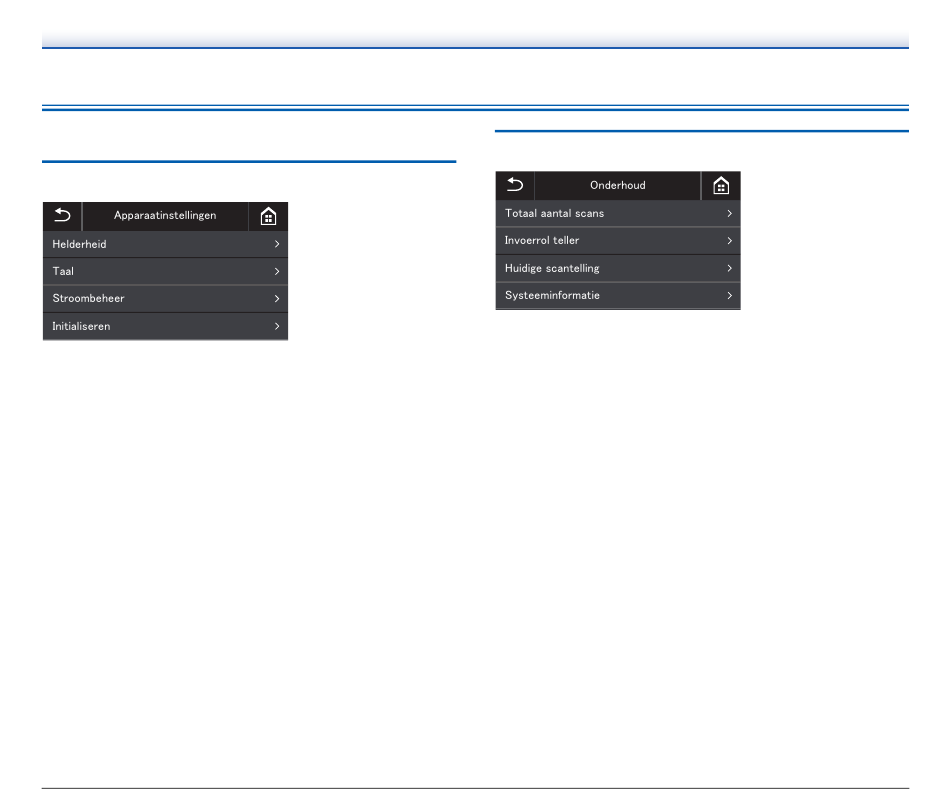Open Huidige scantelling
This screenshot has width=950, height=806.
[618, 268]
